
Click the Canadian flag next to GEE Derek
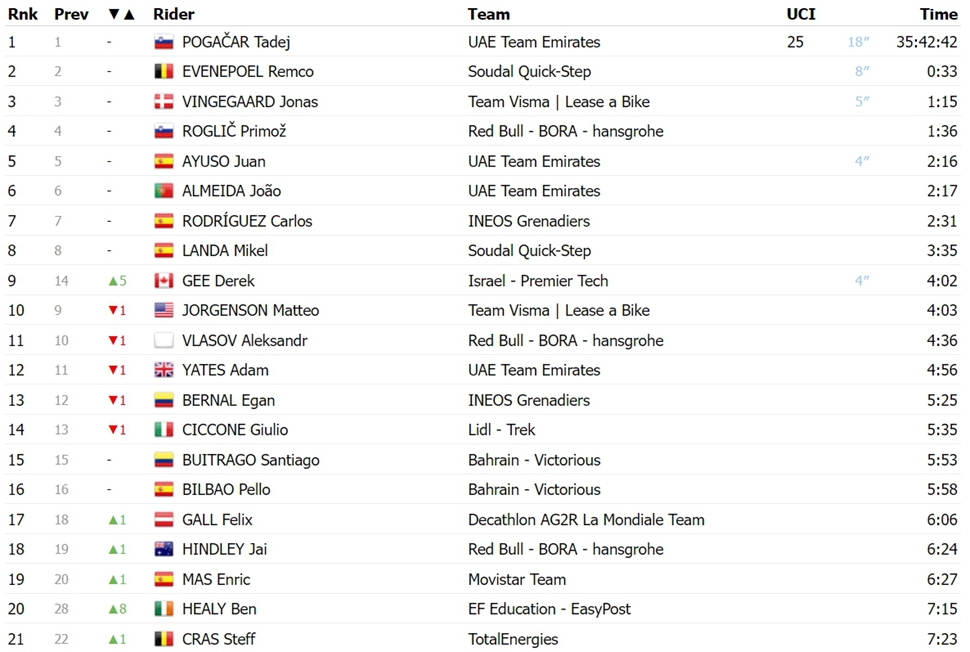[163, 281]
